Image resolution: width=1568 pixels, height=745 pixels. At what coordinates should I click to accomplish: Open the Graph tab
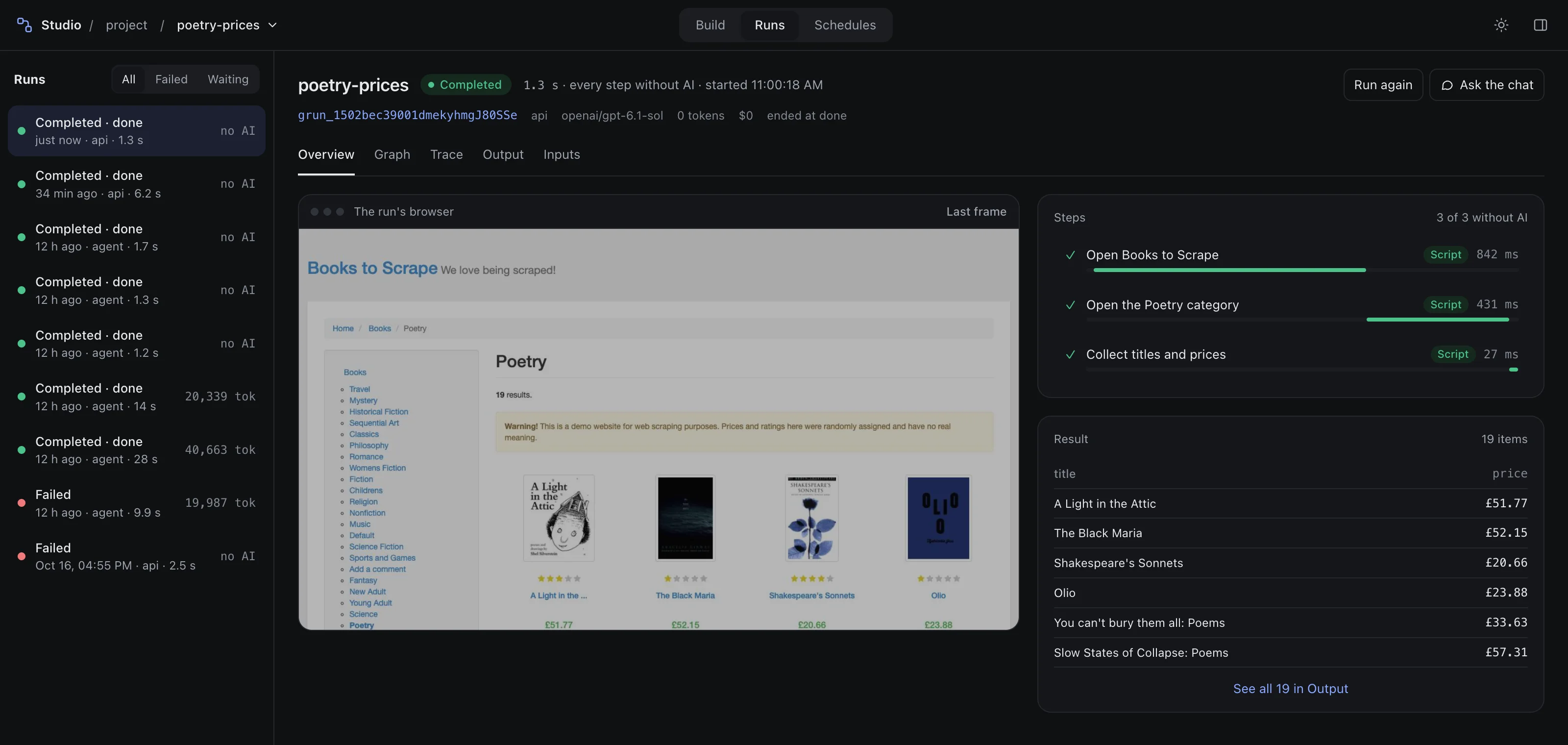392,154
